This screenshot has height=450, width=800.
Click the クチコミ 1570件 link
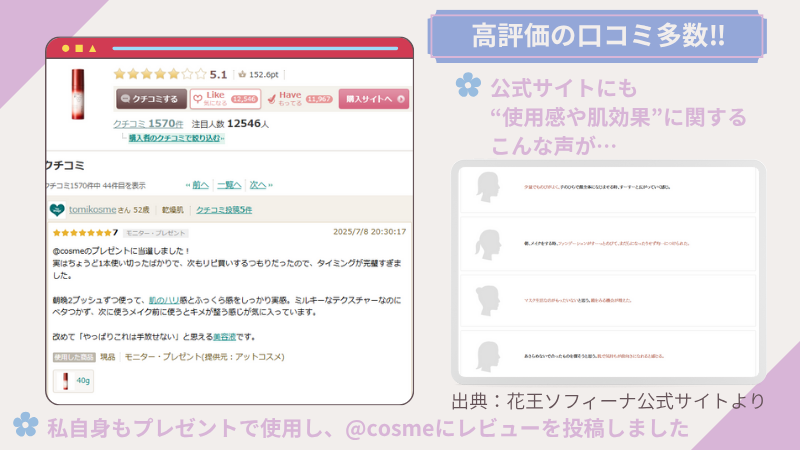148,124
